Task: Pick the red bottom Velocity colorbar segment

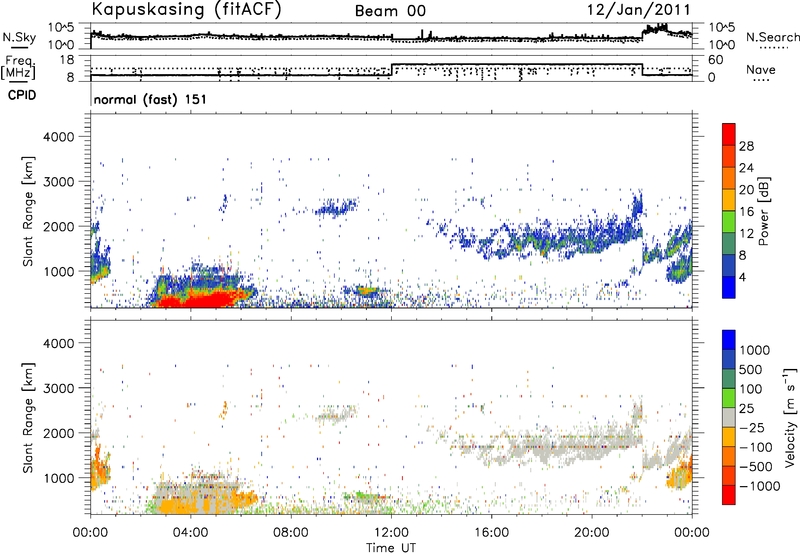Action: [x=729, y=495]
